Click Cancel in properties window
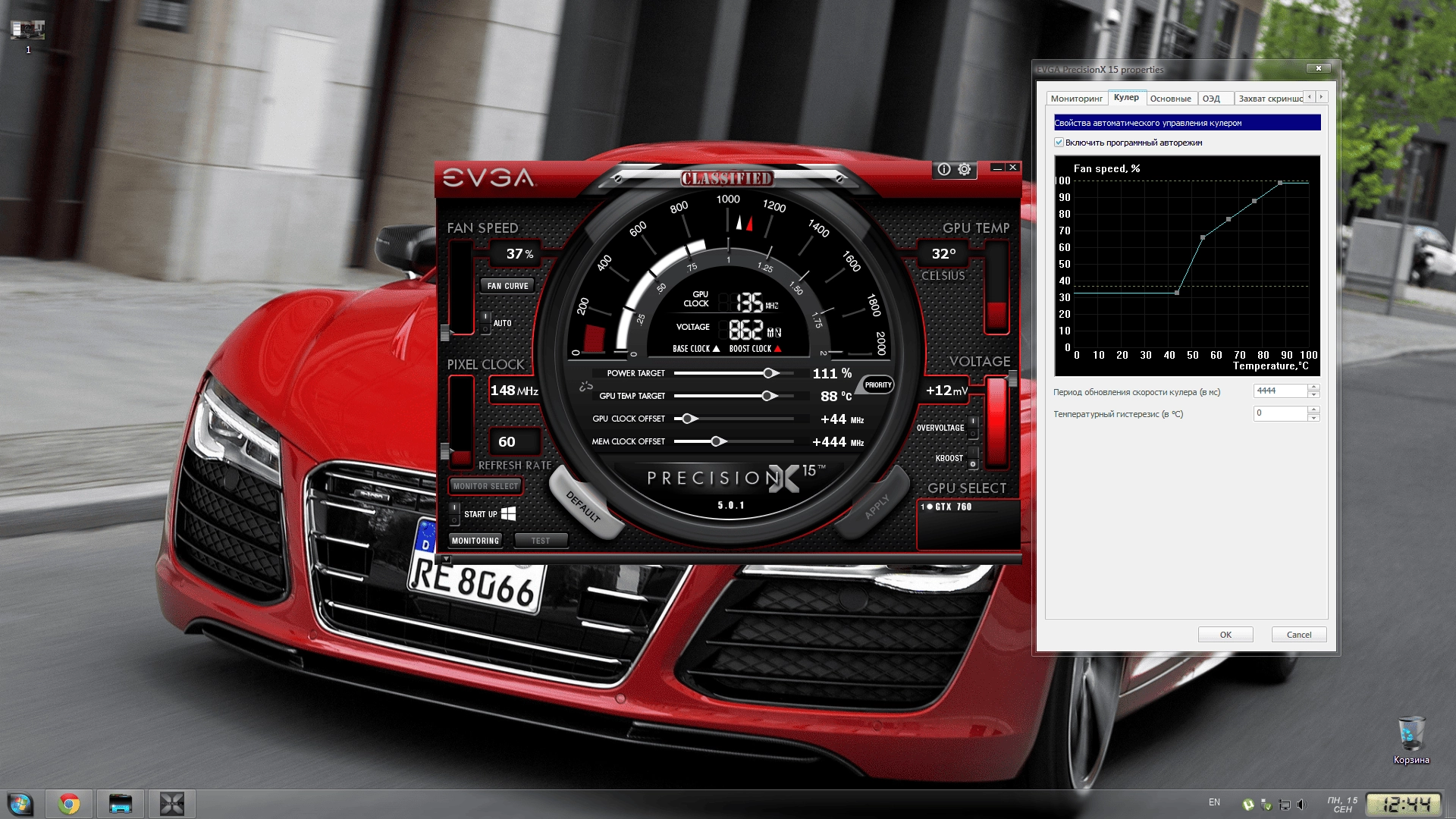The image size is (1456, 819). point(1299,635)
